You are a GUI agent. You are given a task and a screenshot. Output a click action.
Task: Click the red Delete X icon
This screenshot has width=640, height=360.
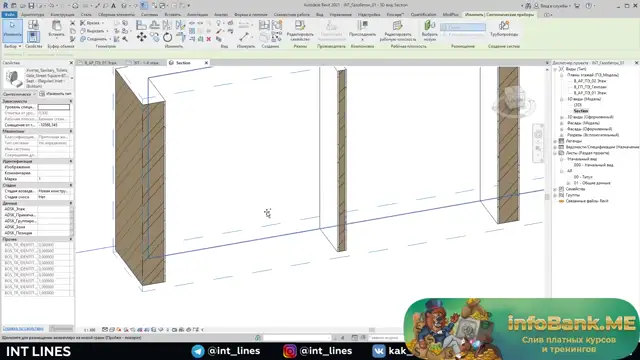209,39
